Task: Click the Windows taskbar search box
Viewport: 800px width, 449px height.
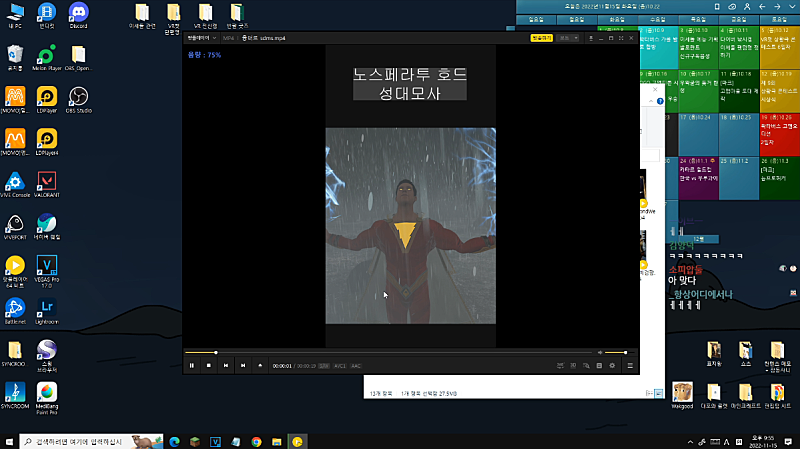Action: pyautogui.click(x=85, y=441)
